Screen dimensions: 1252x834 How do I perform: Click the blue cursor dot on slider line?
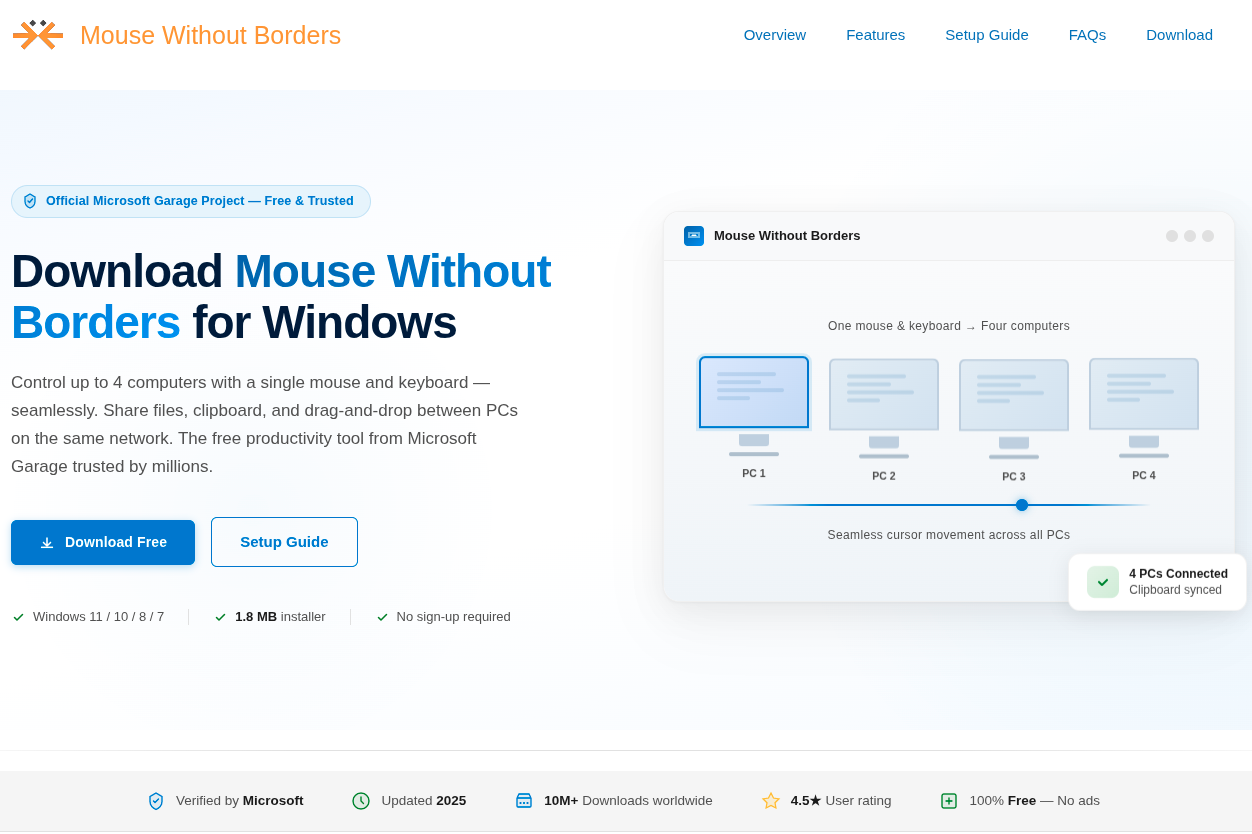[1022, 505]
